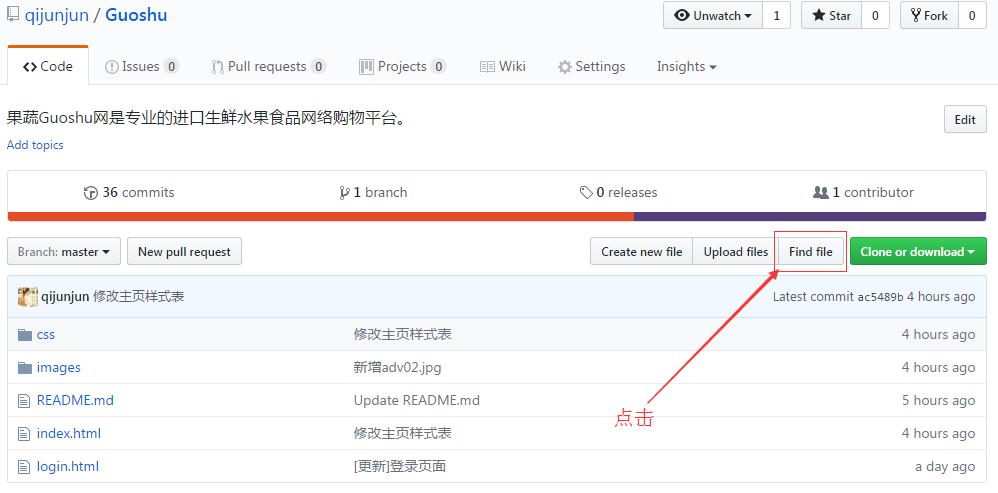Go to the Settings tab
Viewport: 998px width, 493px height.
pyautogui.click(x=591, y=66)
